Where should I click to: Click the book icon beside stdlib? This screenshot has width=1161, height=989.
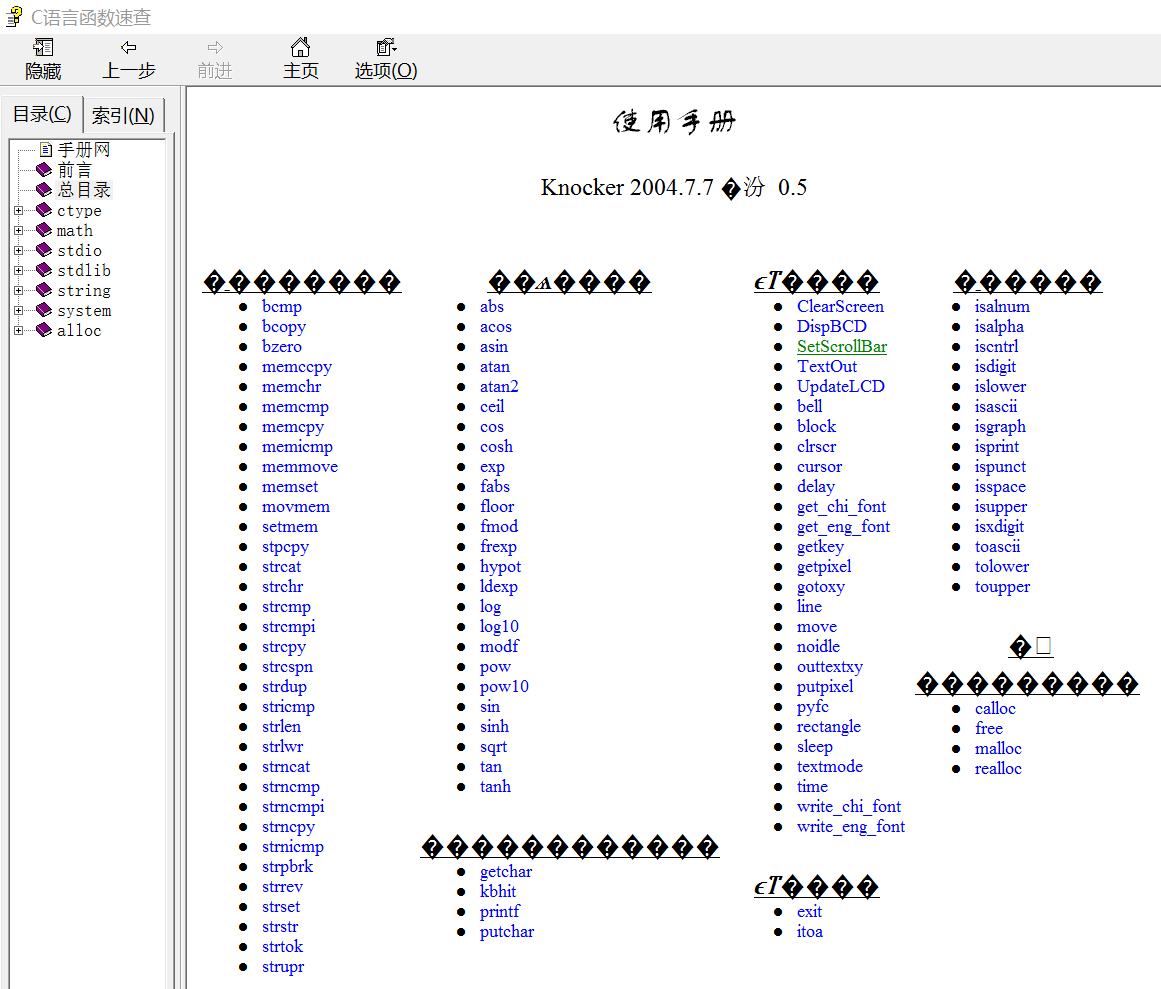pyautogui.click(x=44, y=270)
